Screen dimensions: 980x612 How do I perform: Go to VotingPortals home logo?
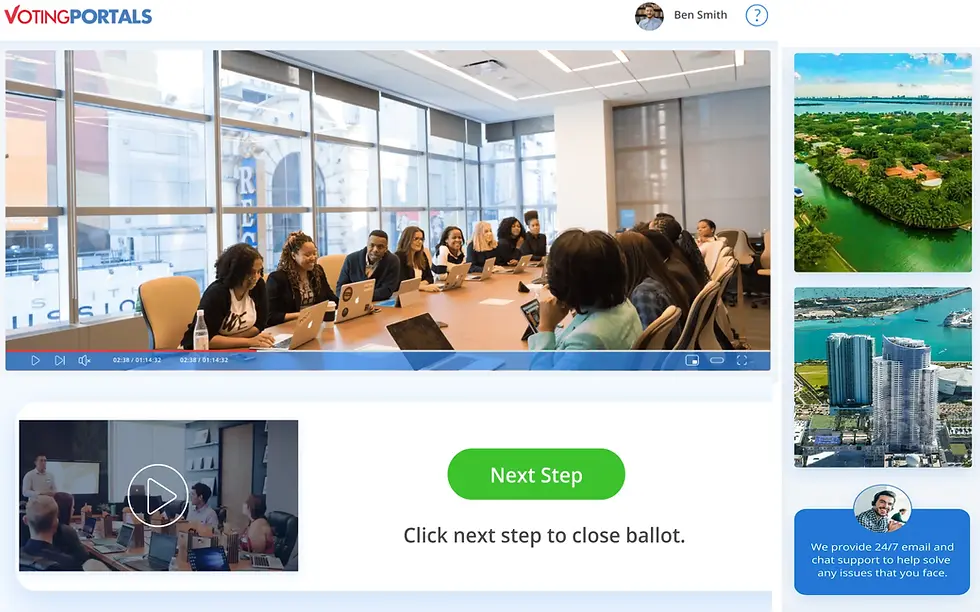pyautogui.click(x=78, y=16)
